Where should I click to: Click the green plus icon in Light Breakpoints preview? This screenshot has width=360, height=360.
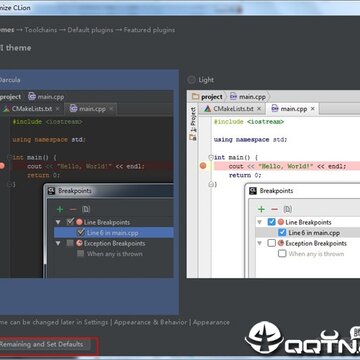(261, 209)
